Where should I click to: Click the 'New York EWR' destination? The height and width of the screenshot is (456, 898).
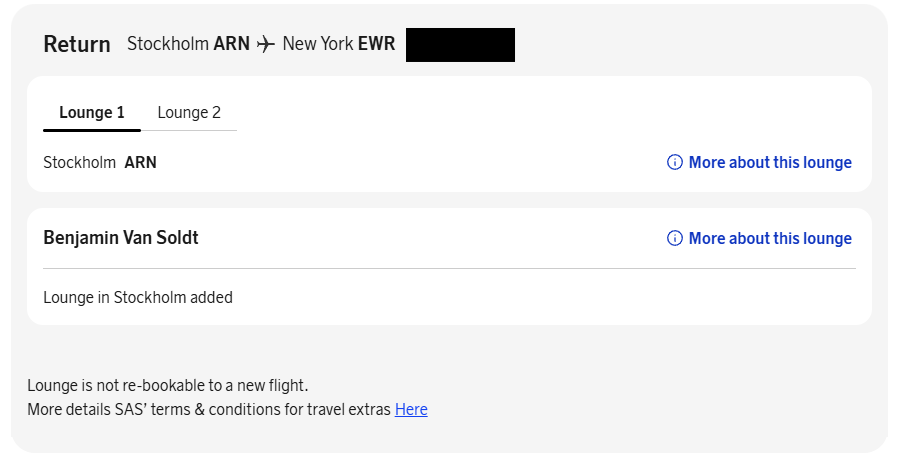coord(336,44)
